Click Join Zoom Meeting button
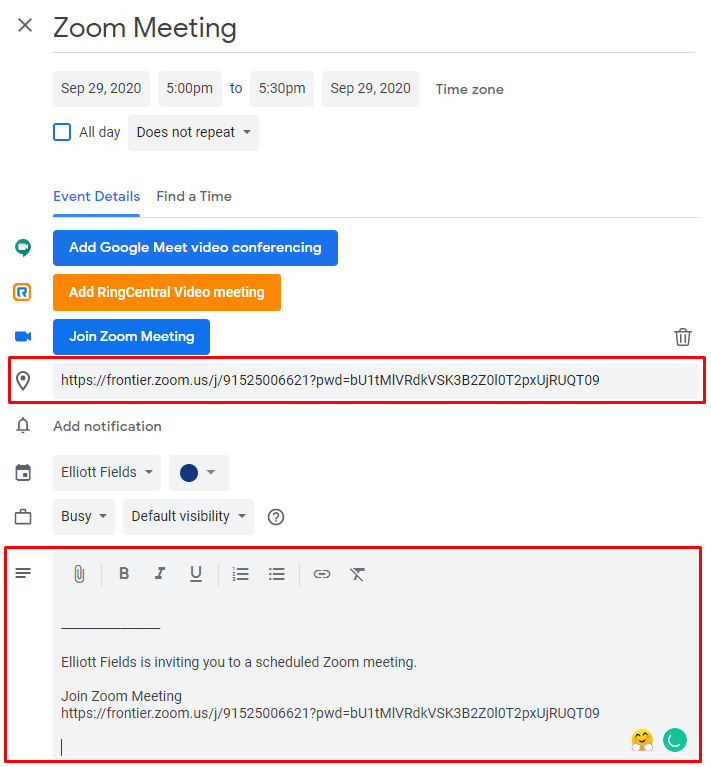The image size is (711, 767). coord(132,337)
